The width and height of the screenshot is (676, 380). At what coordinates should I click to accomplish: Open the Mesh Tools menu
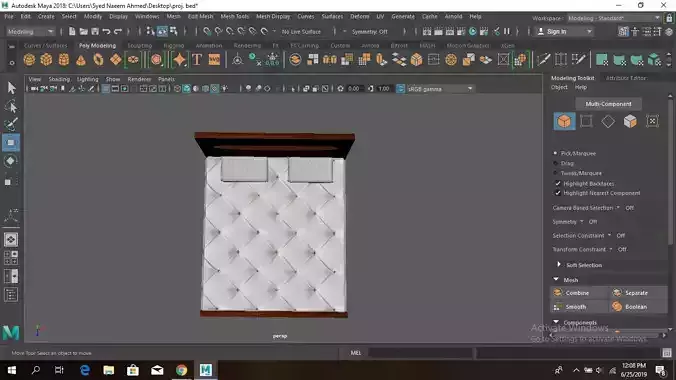pos(235,16)
